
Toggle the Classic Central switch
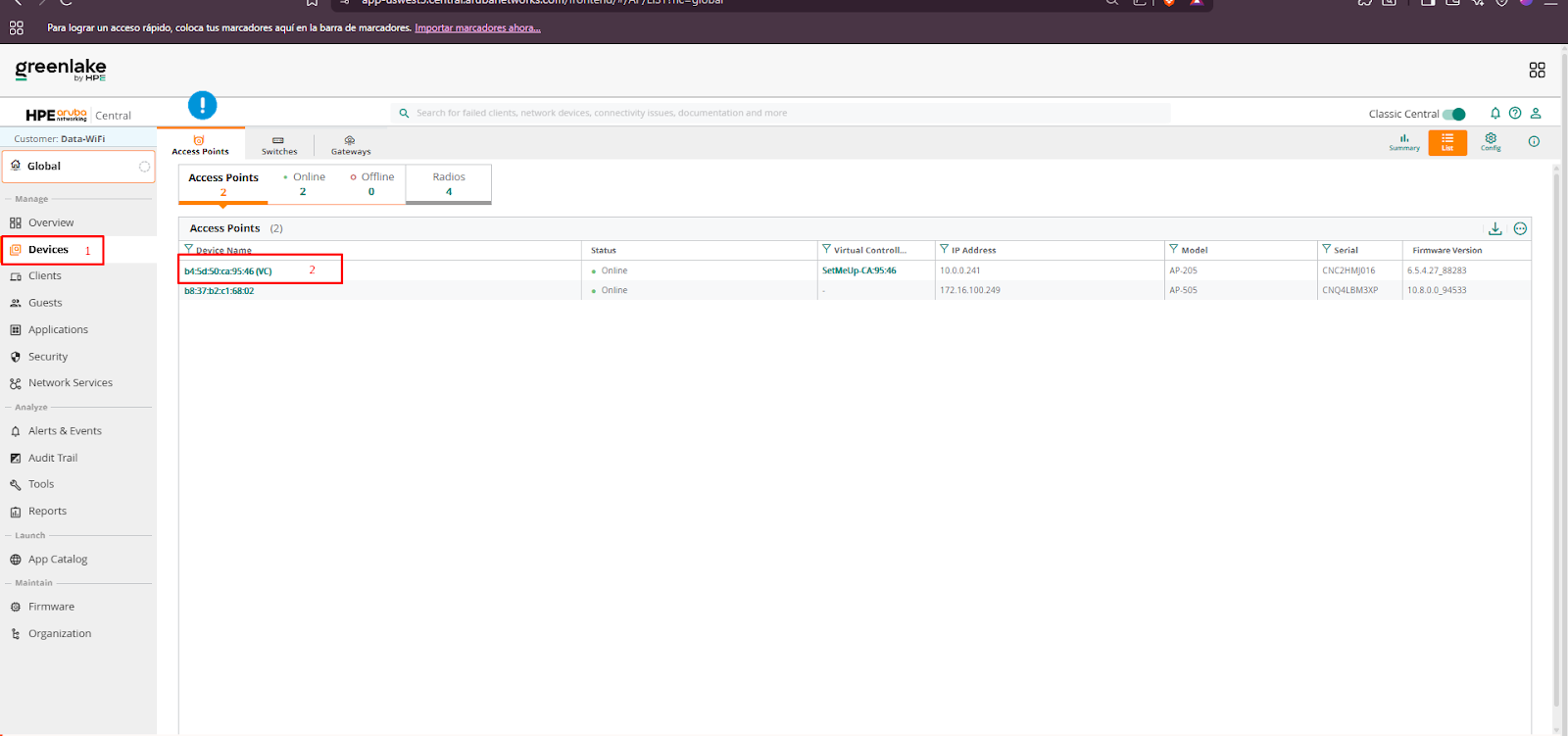(1454, 114)
